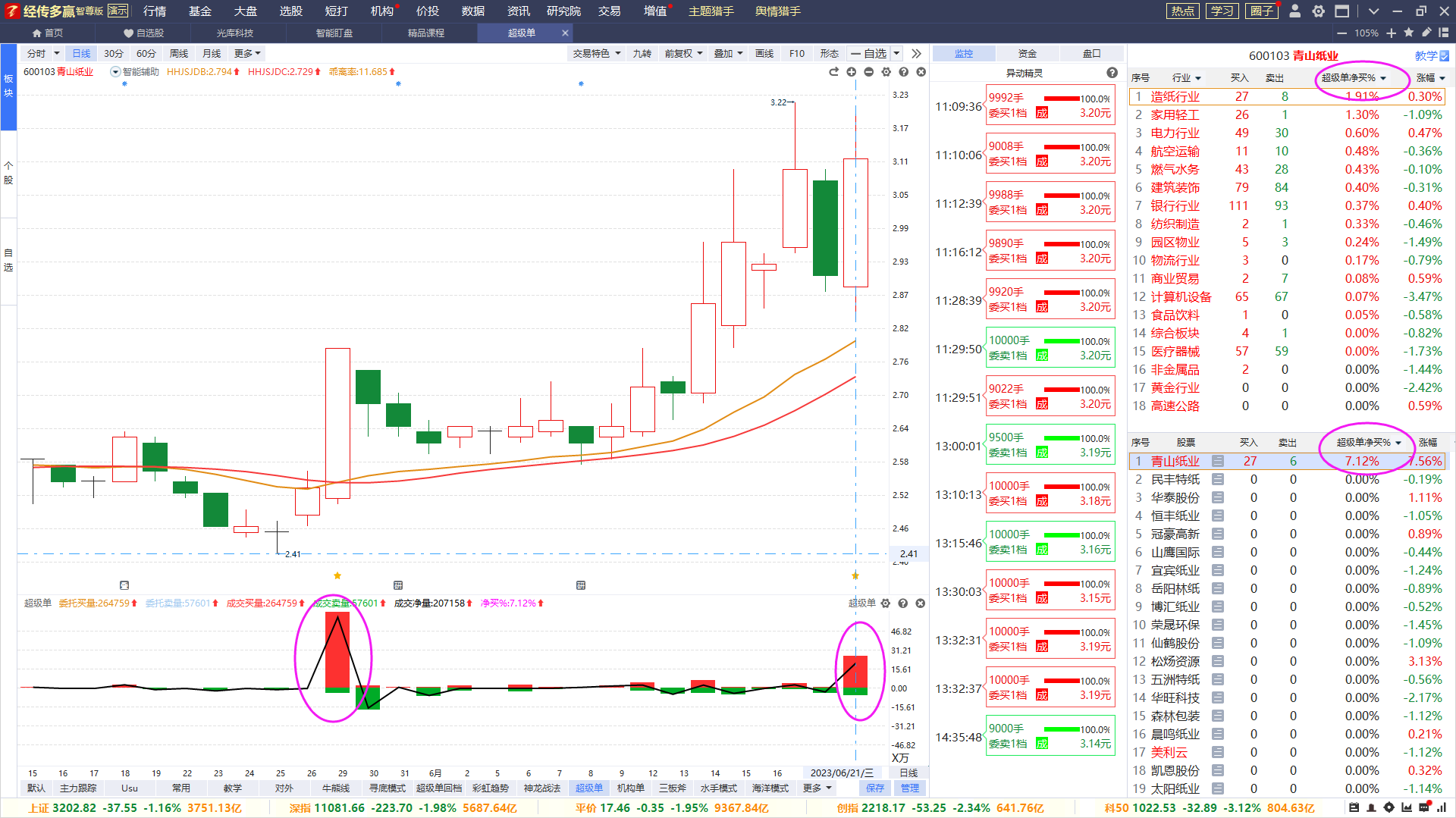The height and width of the screenshot is (818, 1456).
Task: Click the double chevron expand toolbar icon
Action: 916,54
